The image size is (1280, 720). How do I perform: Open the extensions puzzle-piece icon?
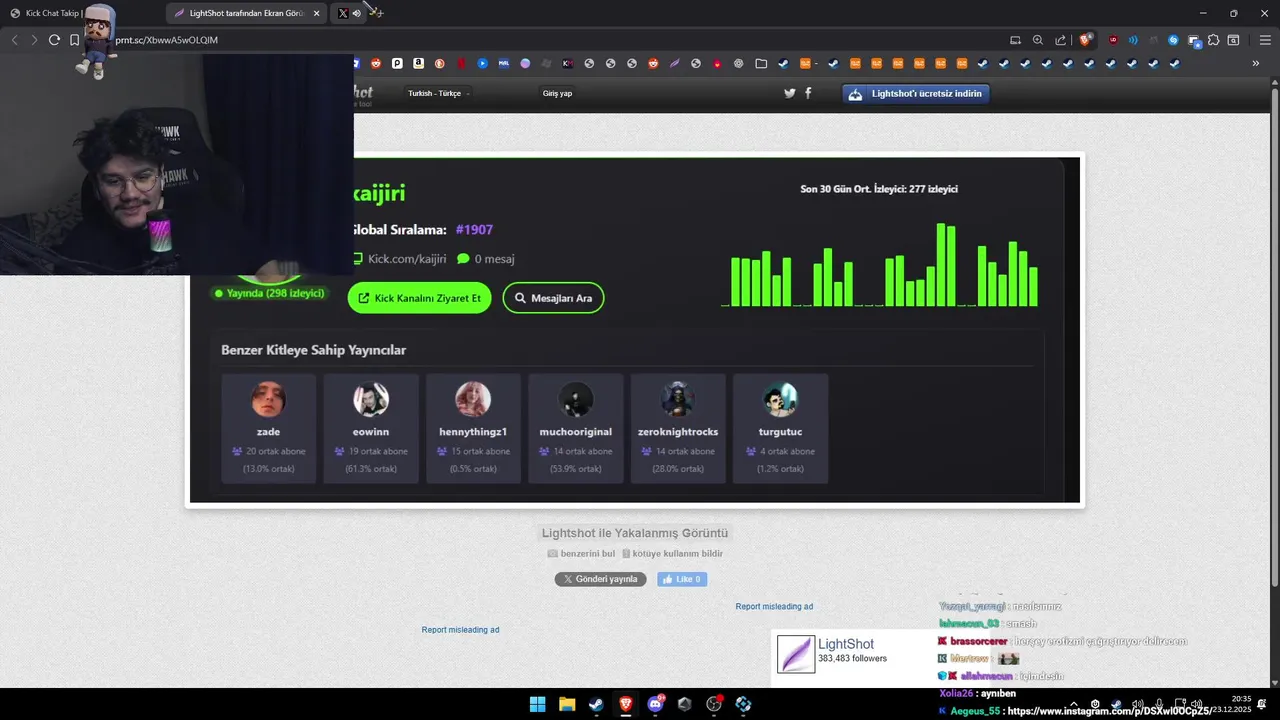tap(1213, 40)
